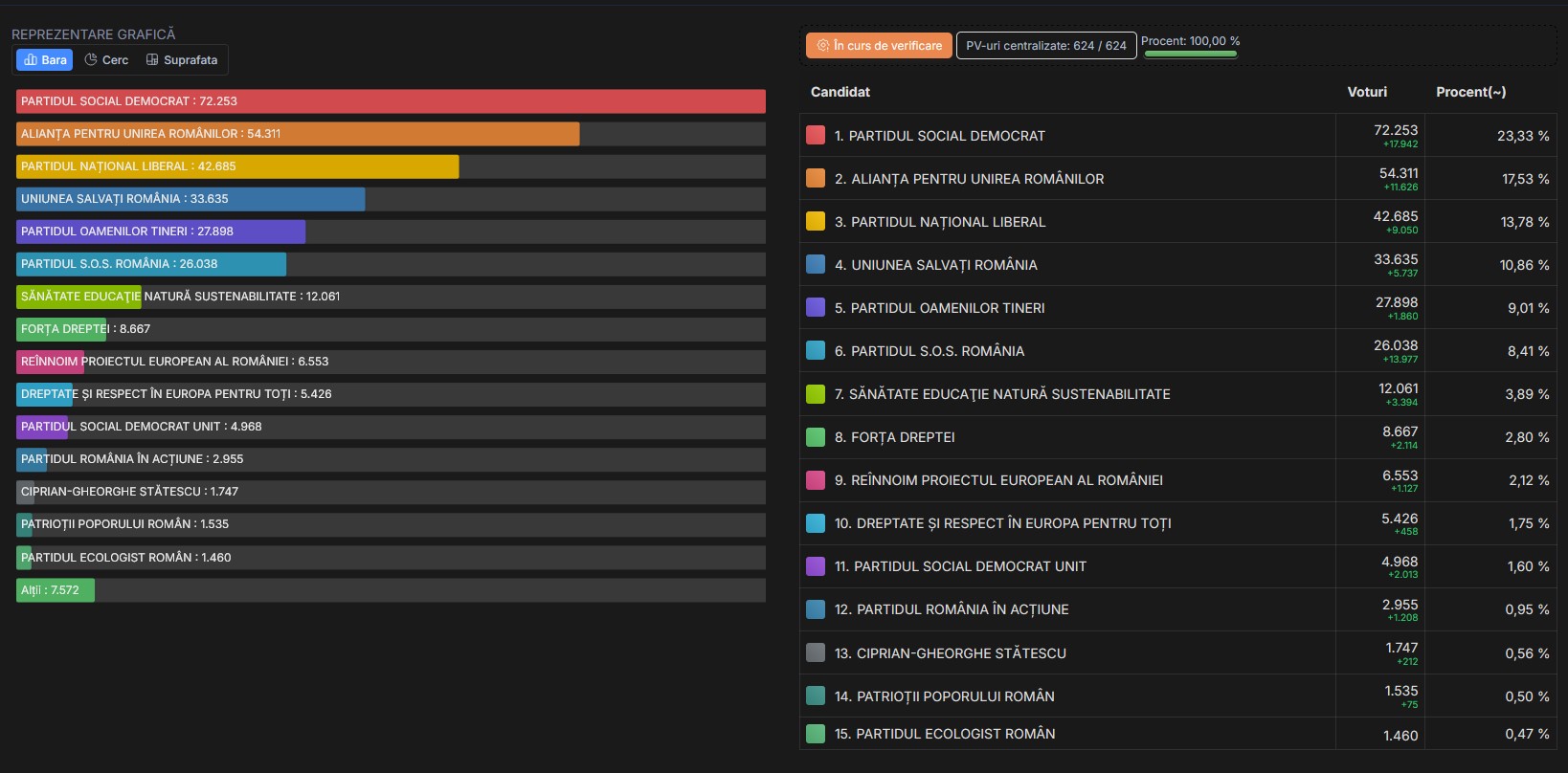
Task: Select the Suprafata chart view
Action: 182,59
